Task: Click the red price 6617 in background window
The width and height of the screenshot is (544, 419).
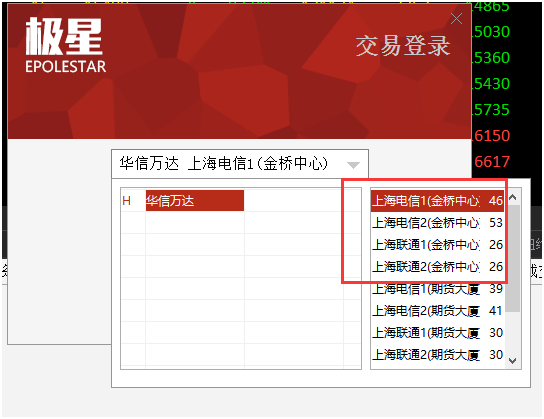Action: pyautogui.click(x=492, y=162)
